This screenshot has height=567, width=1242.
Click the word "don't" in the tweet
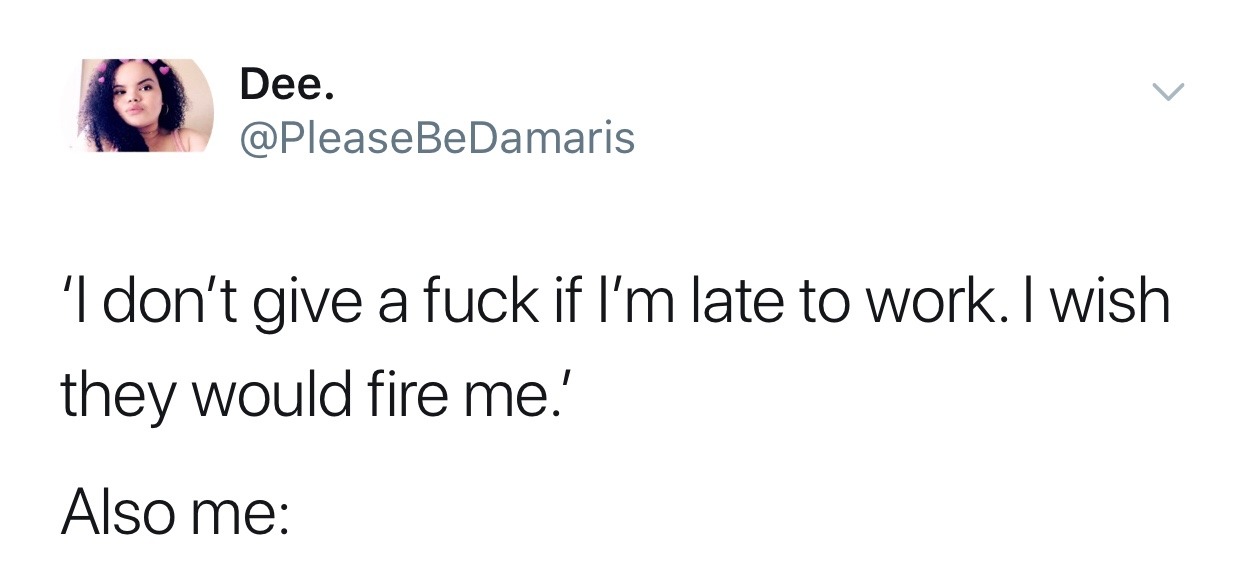pyautogui.click(x=177, y=303)
